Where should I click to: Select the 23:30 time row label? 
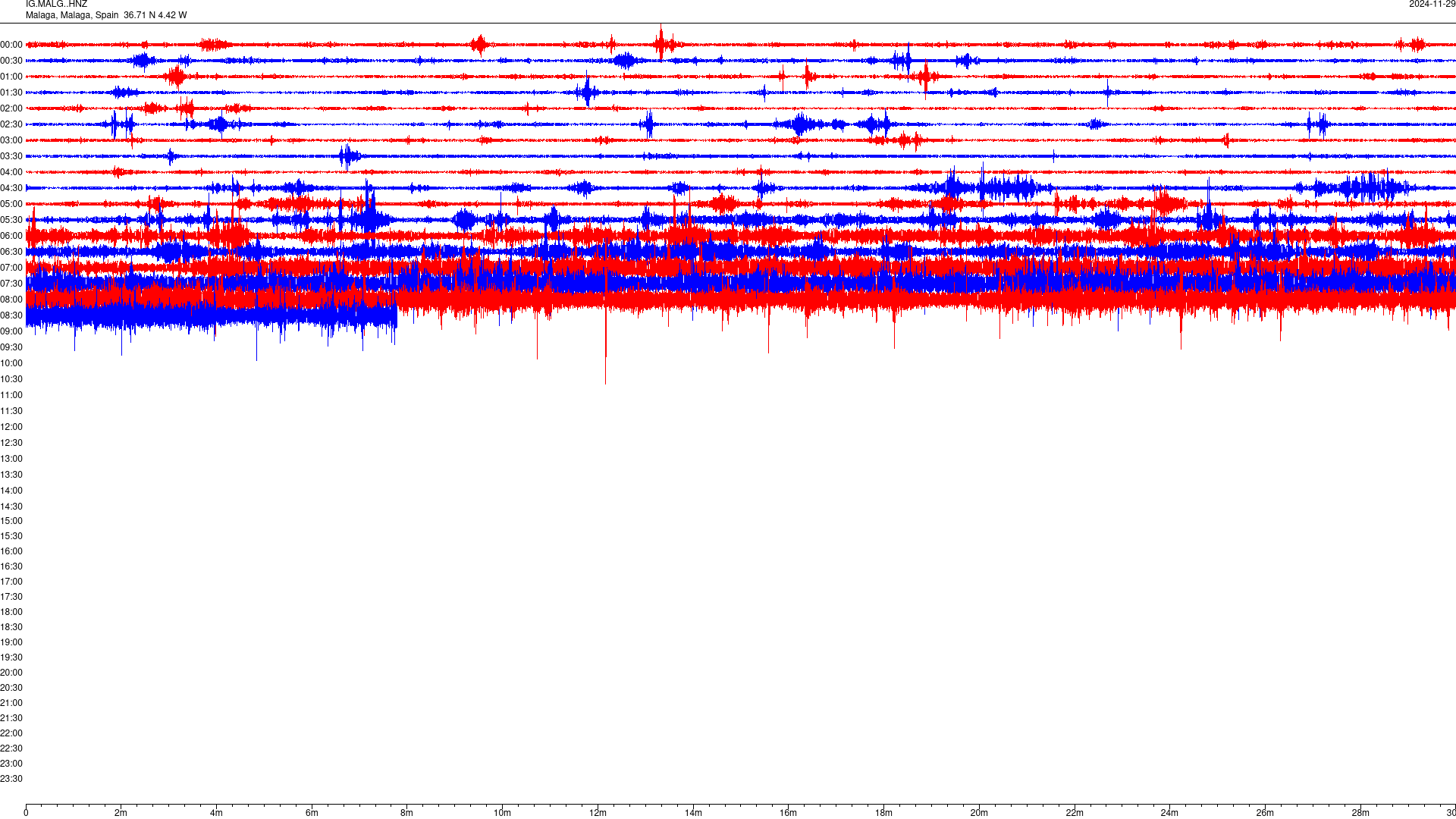11,779
